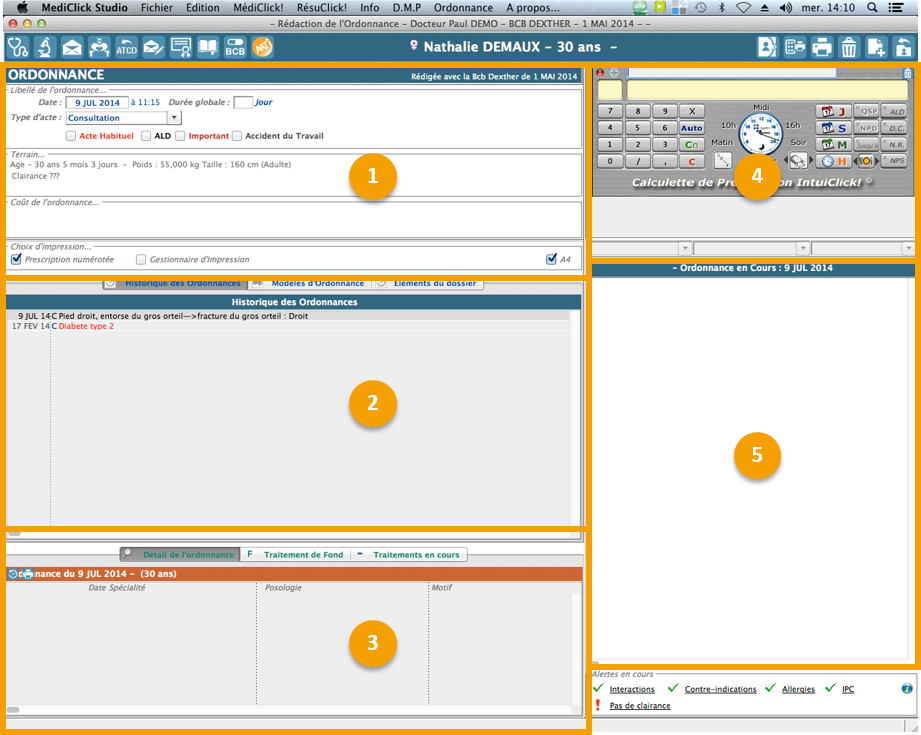Open the Ordonnance menu in menu bar
Viewport: 921px width, 735px height.
coord(463,7)
